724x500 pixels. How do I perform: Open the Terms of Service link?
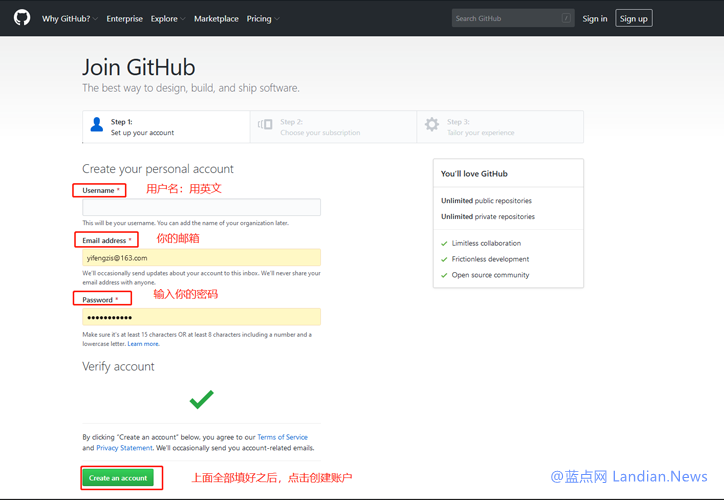point(283,437)
